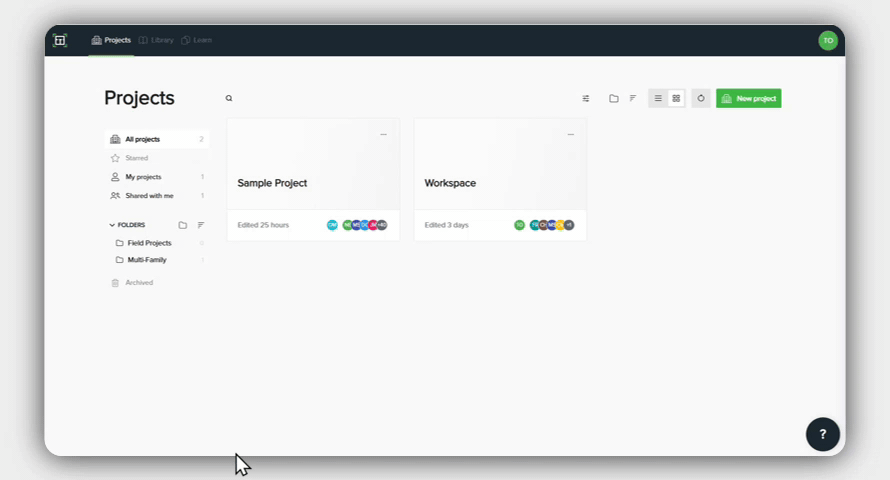
Task: Switch to grid view
Action: click(676, 99)
